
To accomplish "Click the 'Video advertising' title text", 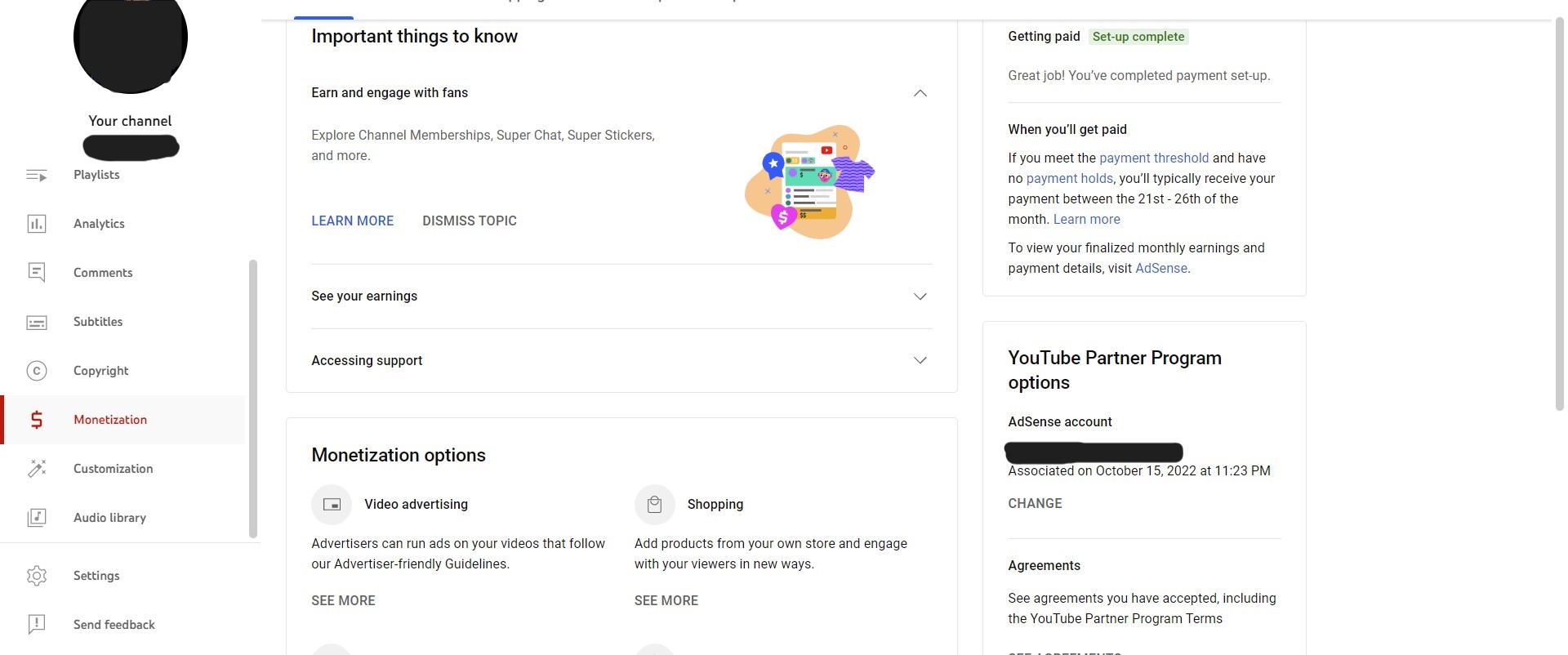I will pos(416,505).
